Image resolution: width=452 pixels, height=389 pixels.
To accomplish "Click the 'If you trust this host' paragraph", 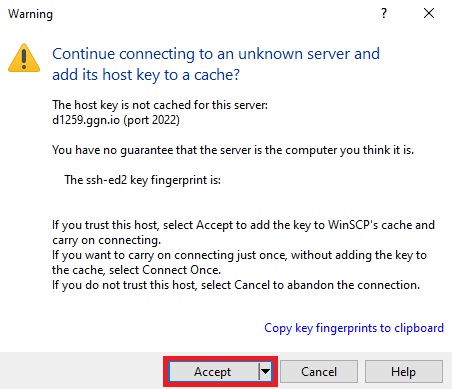I will pyautogui.click(x=243, y=232).
